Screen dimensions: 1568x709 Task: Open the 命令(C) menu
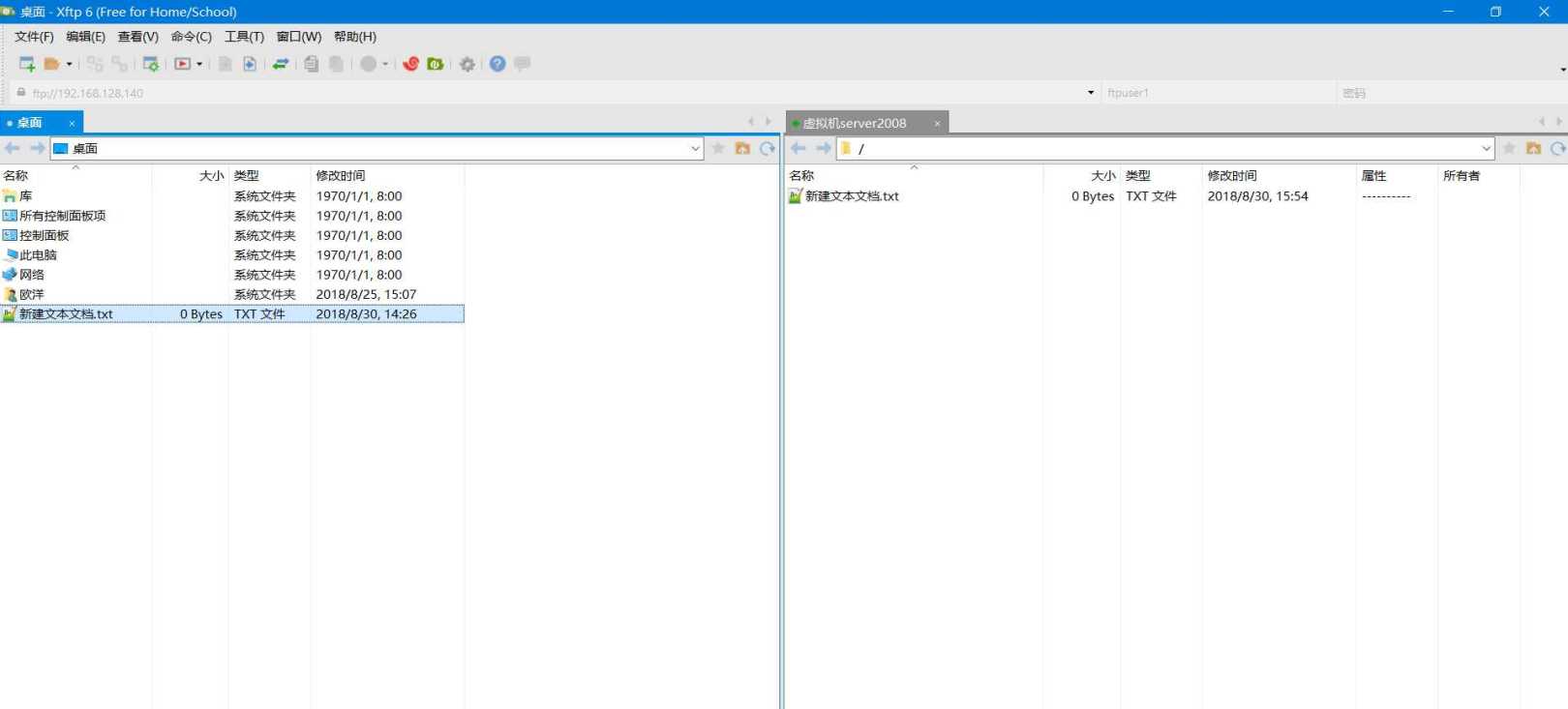pos(192,37)
